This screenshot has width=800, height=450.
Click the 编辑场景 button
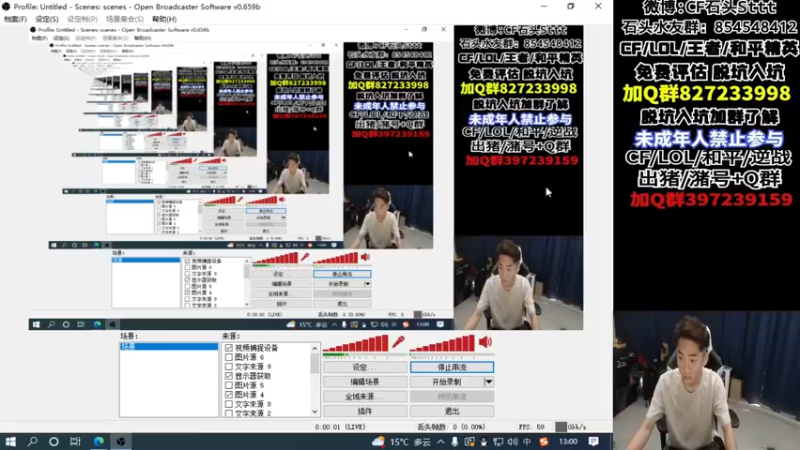365,382
